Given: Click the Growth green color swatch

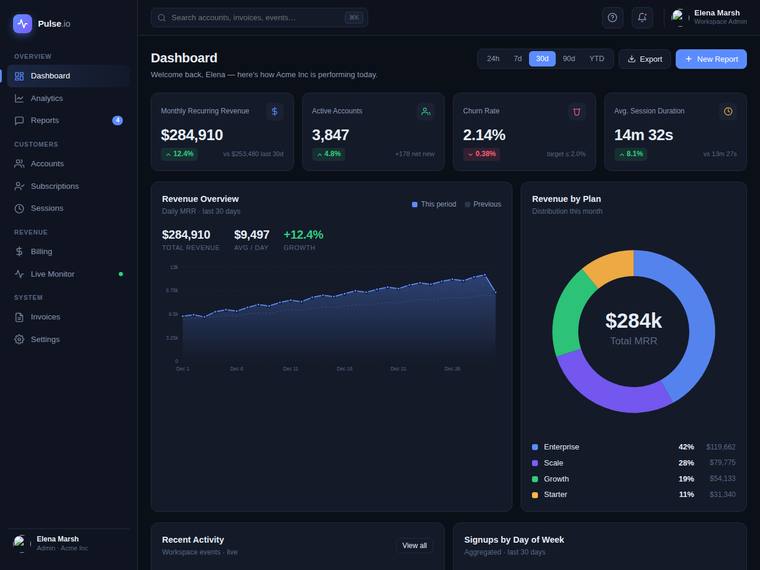Looking at the screenshot, I should pos(535,479).
